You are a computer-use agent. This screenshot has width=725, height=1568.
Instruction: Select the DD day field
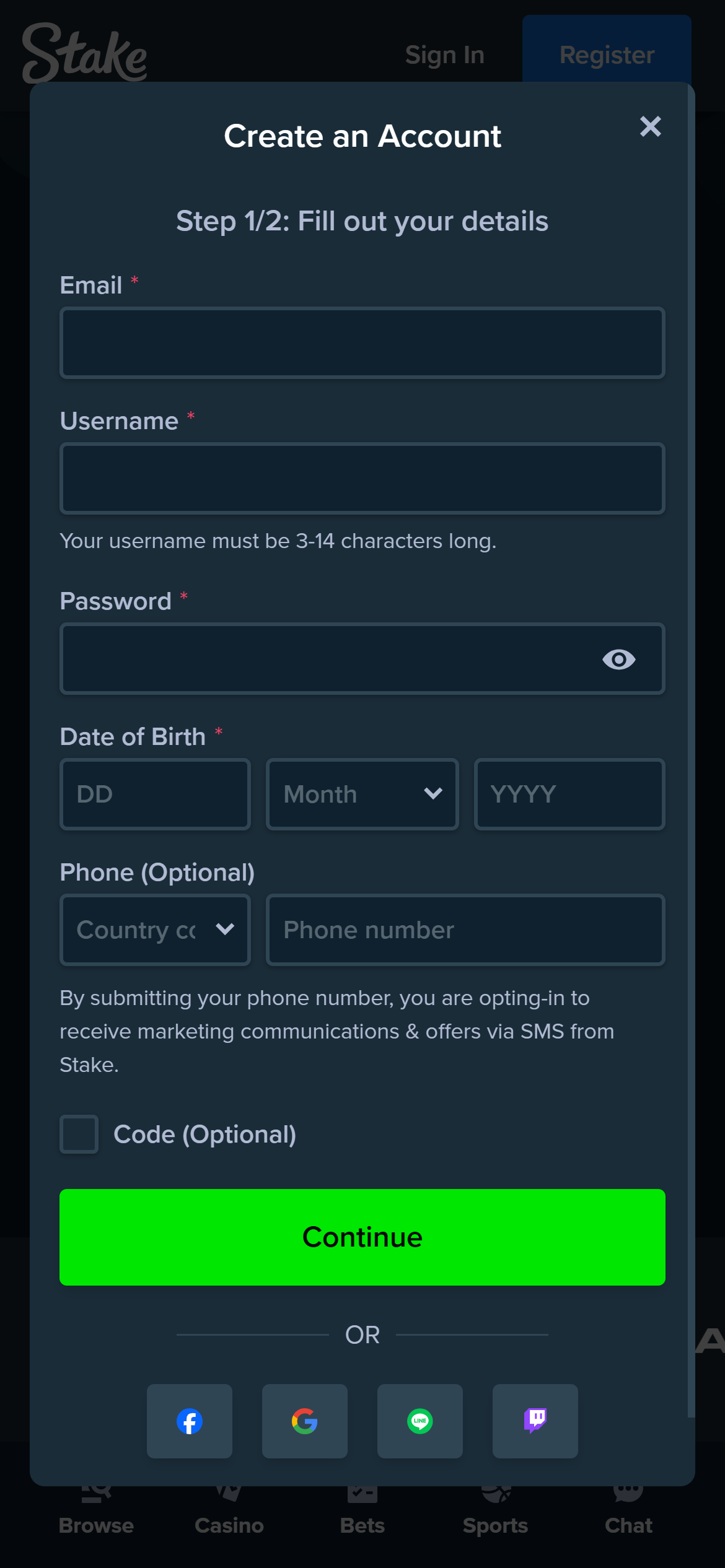(155, 794)
